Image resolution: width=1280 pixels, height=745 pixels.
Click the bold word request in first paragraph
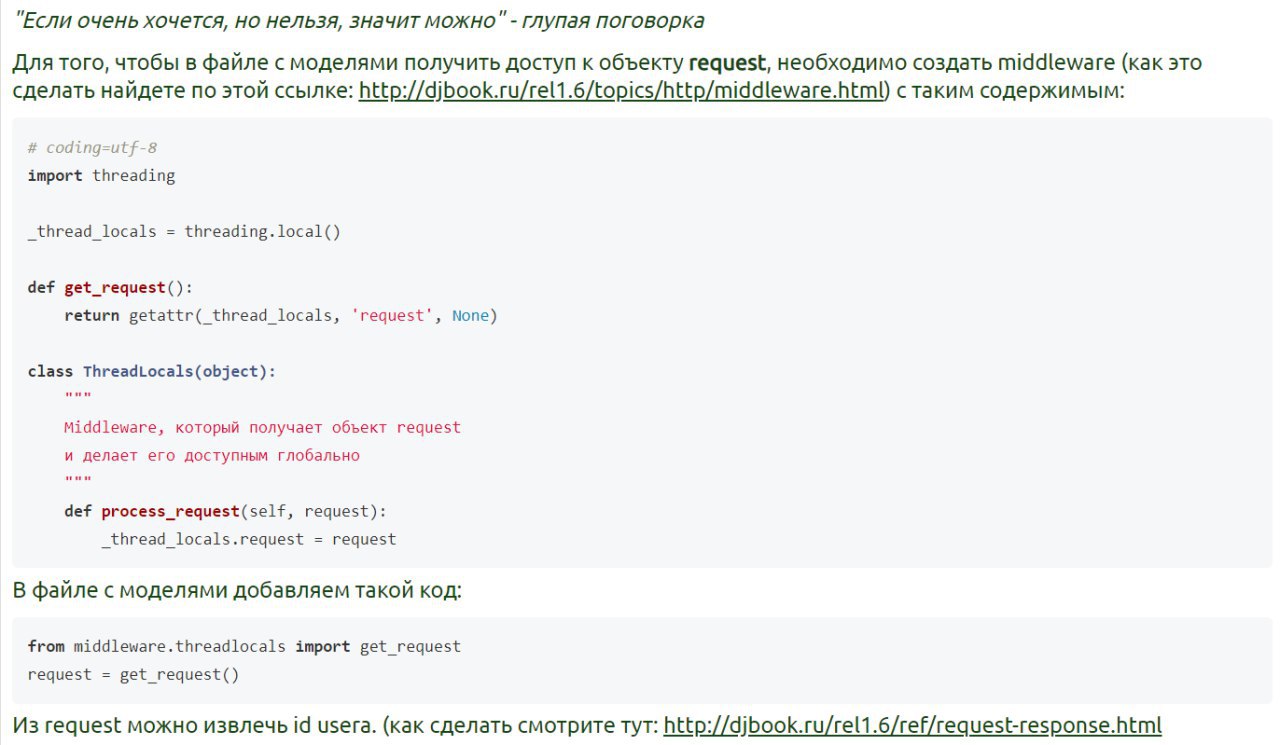pos(727,63)
